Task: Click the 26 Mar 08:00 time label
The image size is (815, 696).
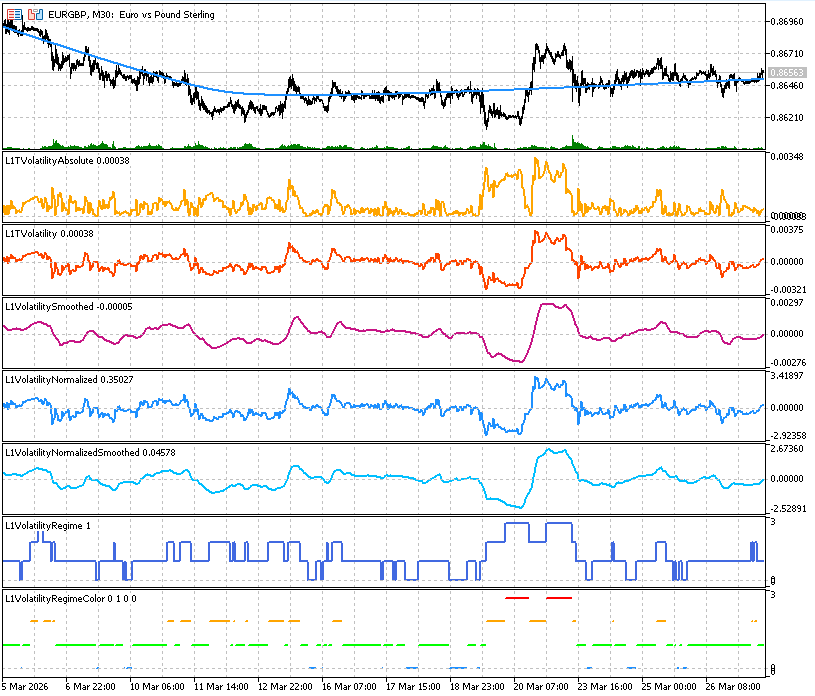Action: (733, 687)
